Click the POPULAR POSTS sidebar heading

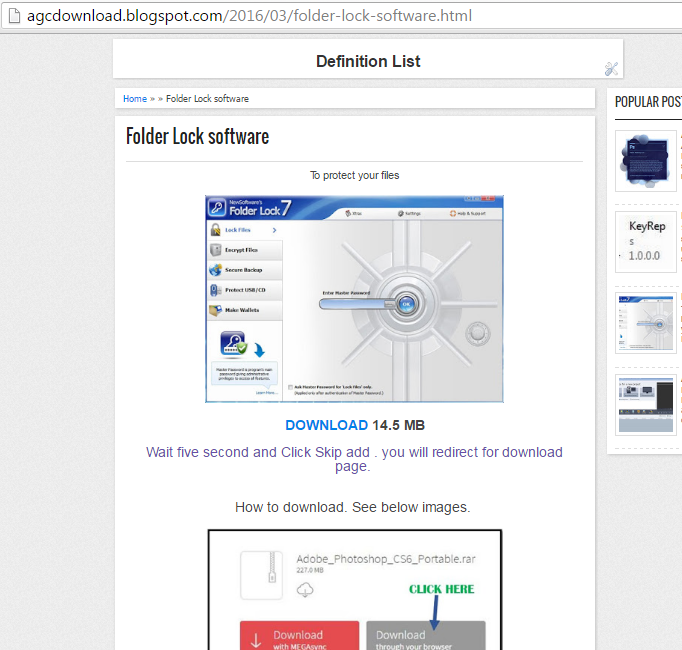point(648,102)
